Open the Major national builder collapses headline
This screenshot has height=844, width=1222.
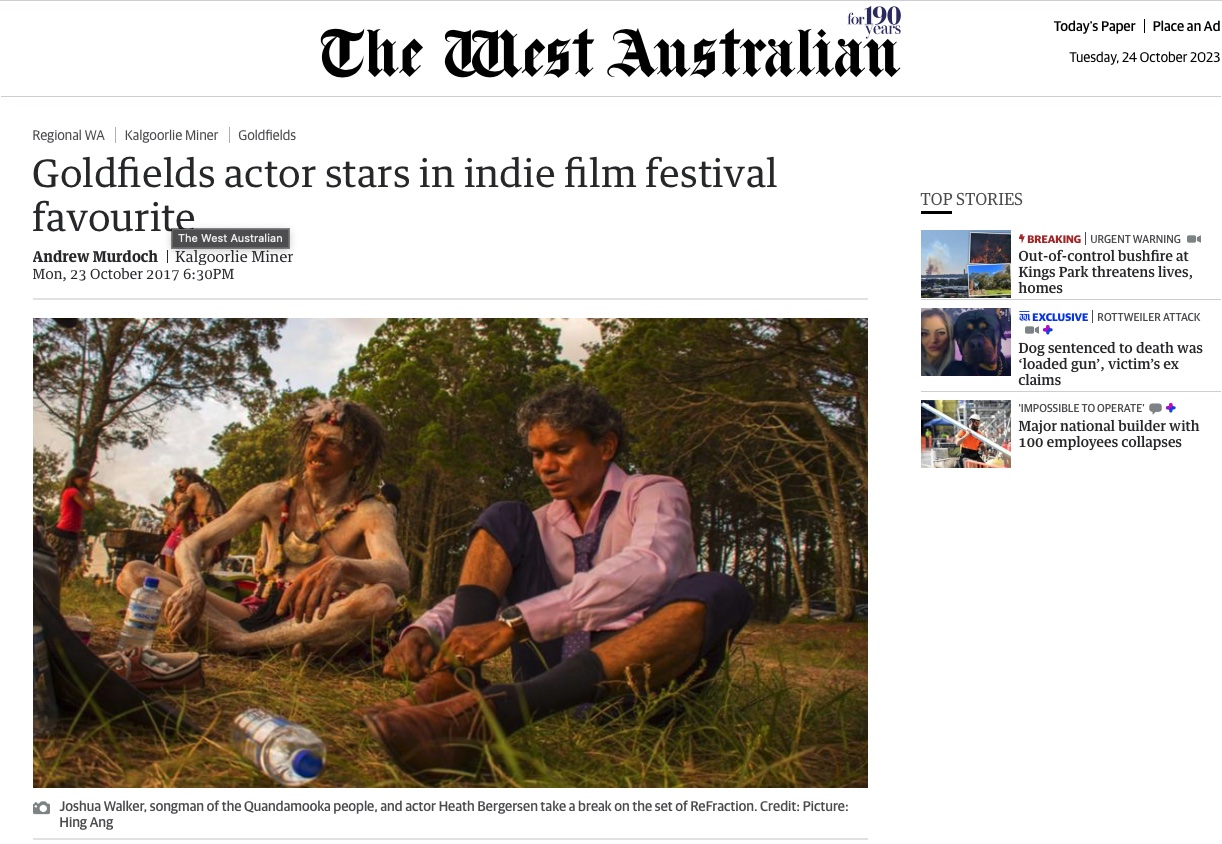click(1108, 434)
